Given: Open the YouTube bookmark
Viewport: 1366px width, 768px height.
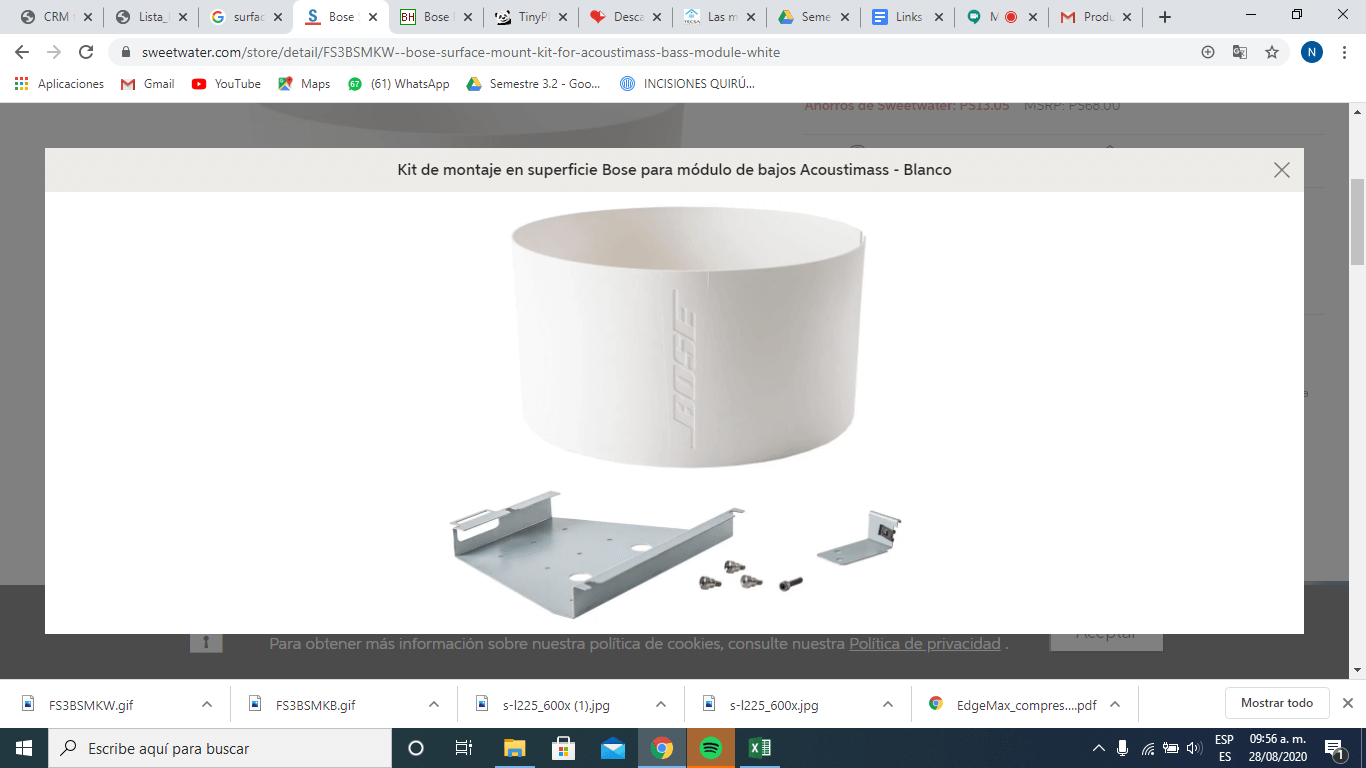Looking at the screenshot, I should 226,84.
